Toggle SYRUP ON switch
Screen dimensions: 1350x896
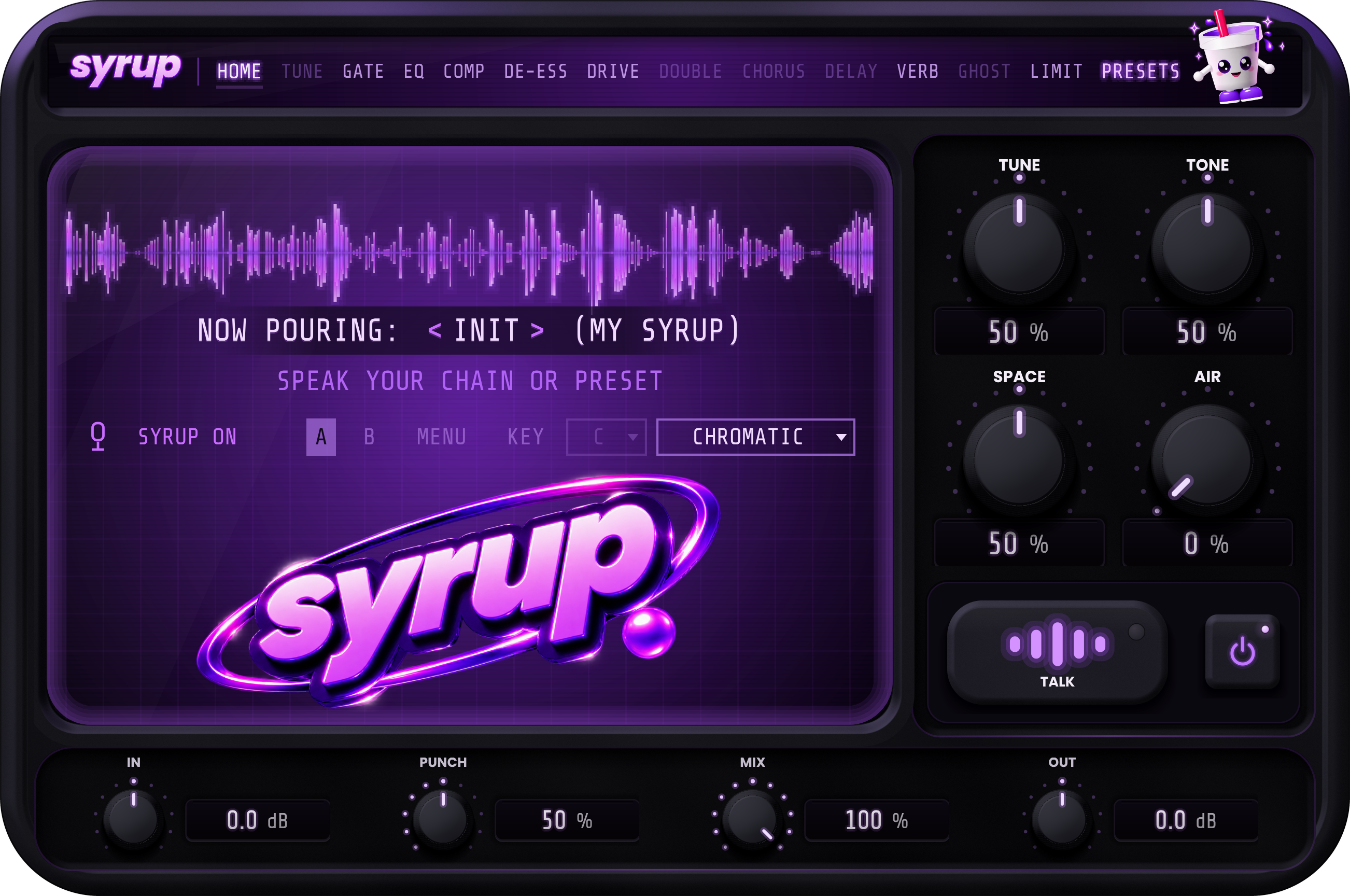(187, 437)
